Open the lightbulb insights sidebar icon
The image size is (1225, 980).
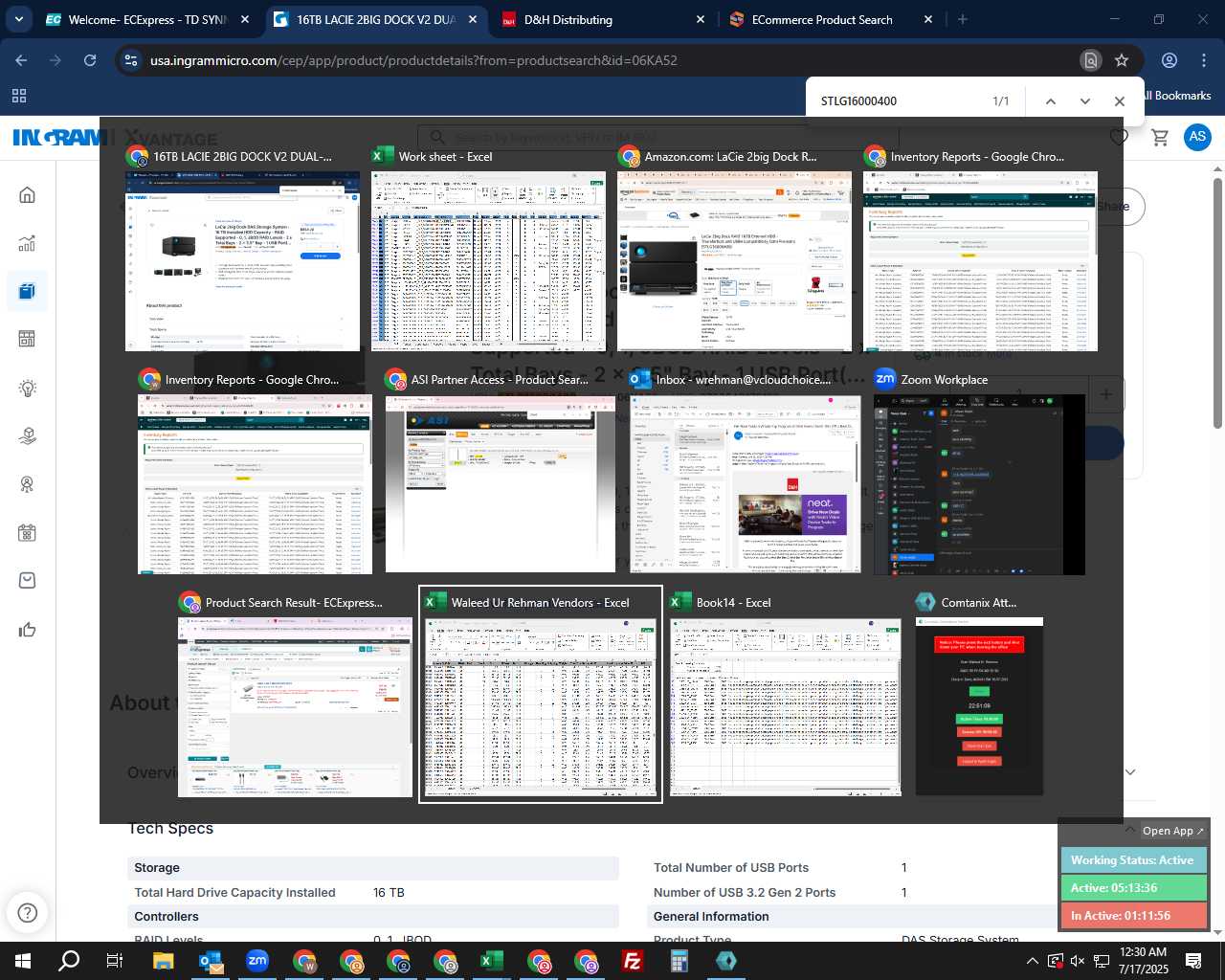[27, 388]
